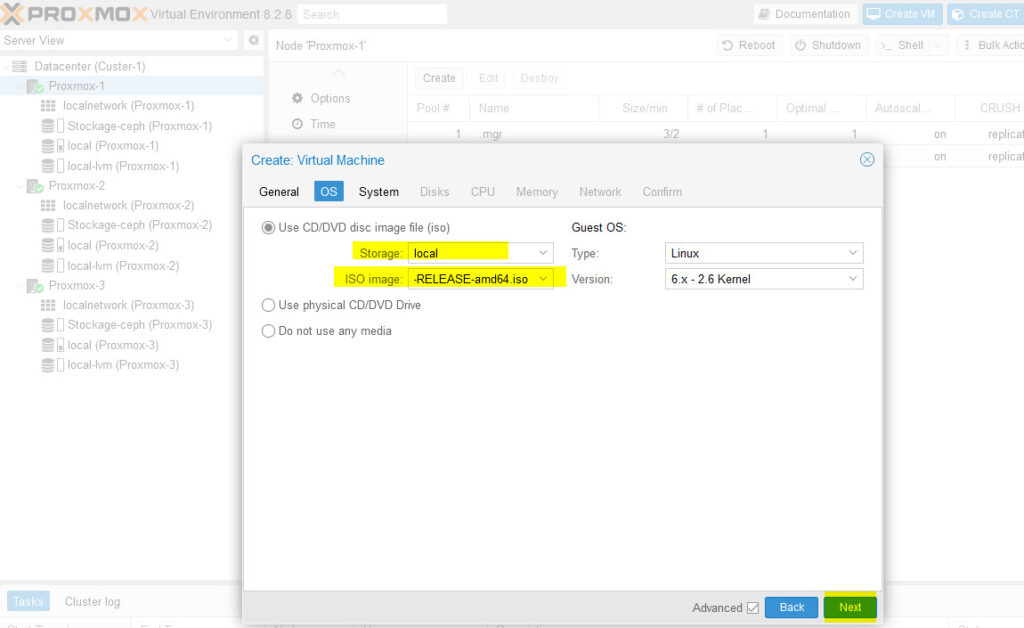Collapse the Proxmox-3 tree node
Viewport: 1024px width, 628px height.
pyautogui.click(x=20, y=286)
